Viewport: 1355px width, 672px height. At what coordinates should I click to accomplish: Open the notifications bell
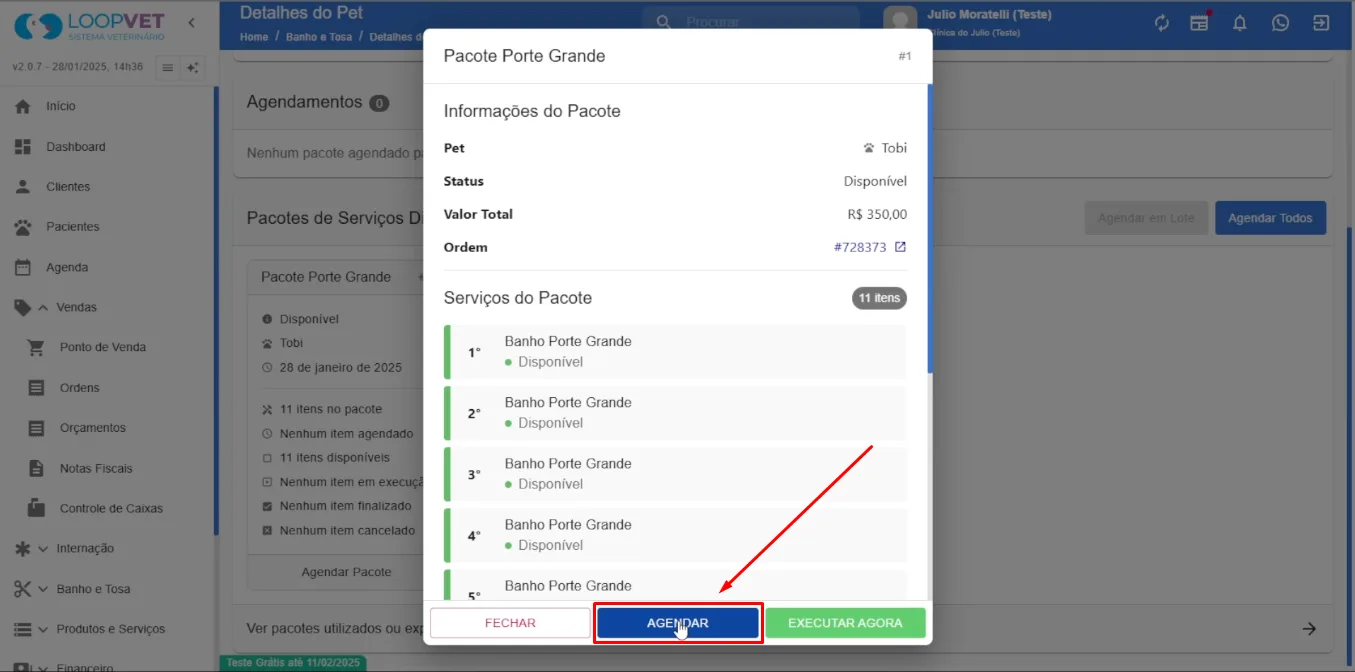pyautogui.click(x=1240, y=23)
